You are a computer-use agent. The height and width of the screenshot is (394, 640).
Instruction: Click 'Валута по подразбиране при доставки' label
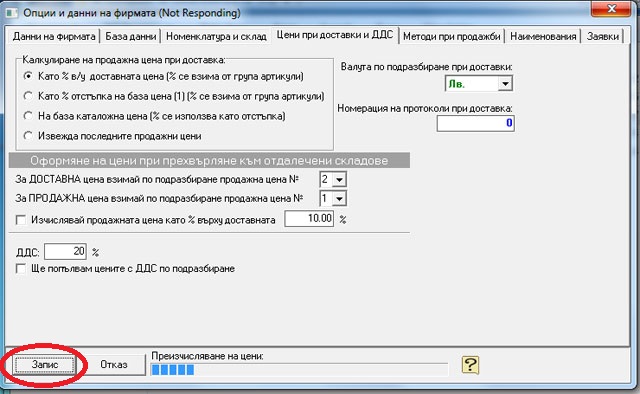427,67
